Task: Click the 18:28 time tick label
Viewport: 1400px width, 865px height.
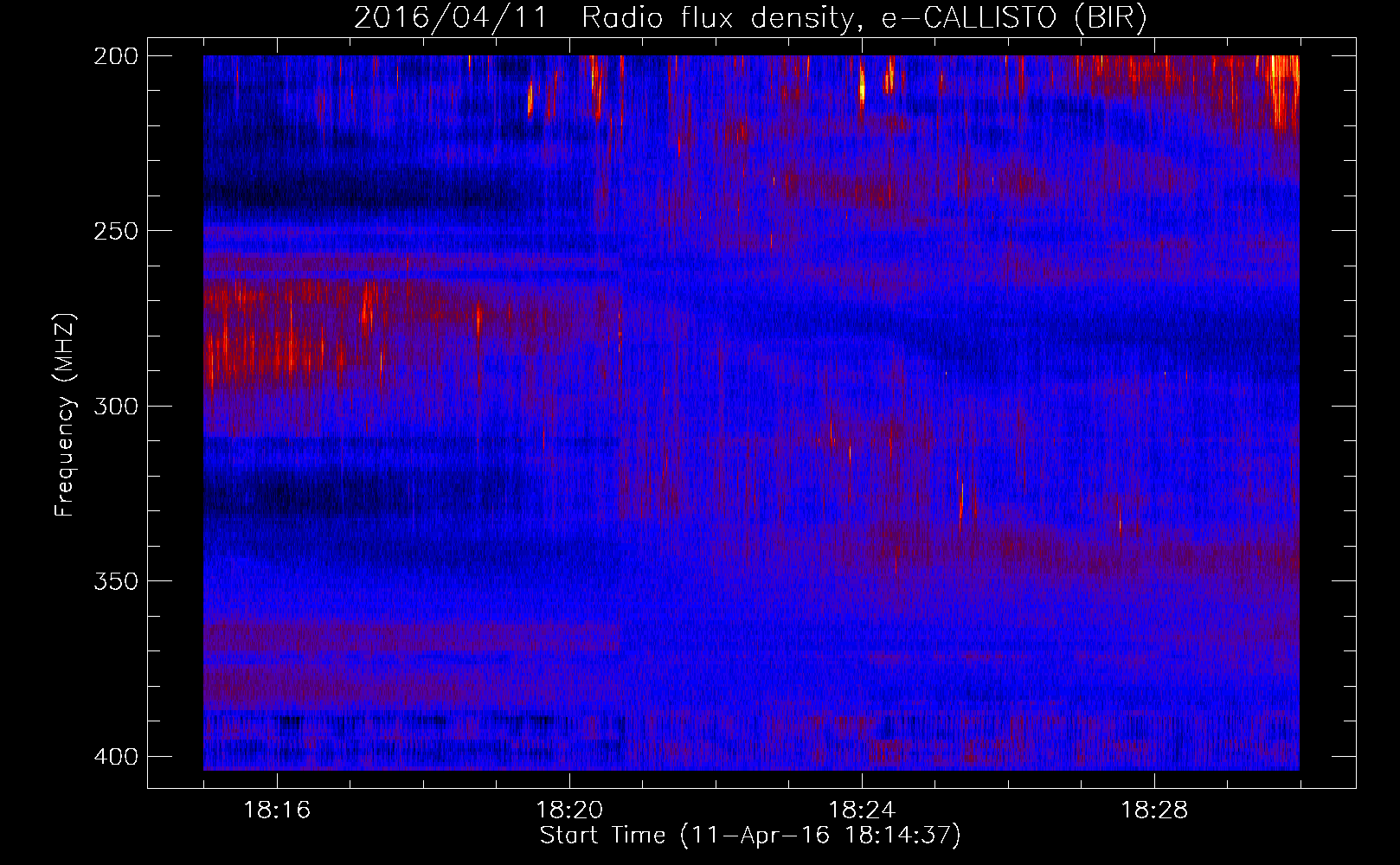Action: click(1154, 811)
